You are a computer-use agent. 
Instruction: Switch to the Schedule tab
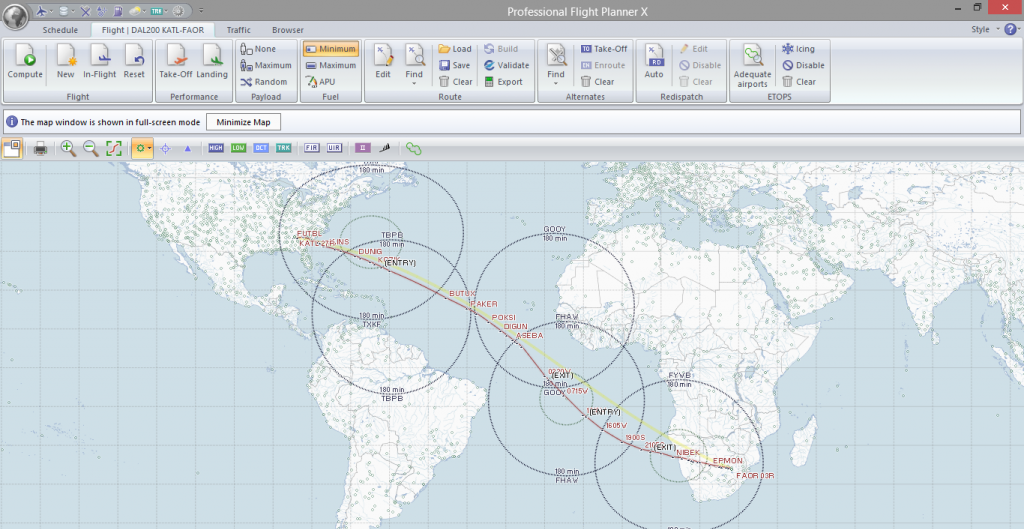point(60,30)
